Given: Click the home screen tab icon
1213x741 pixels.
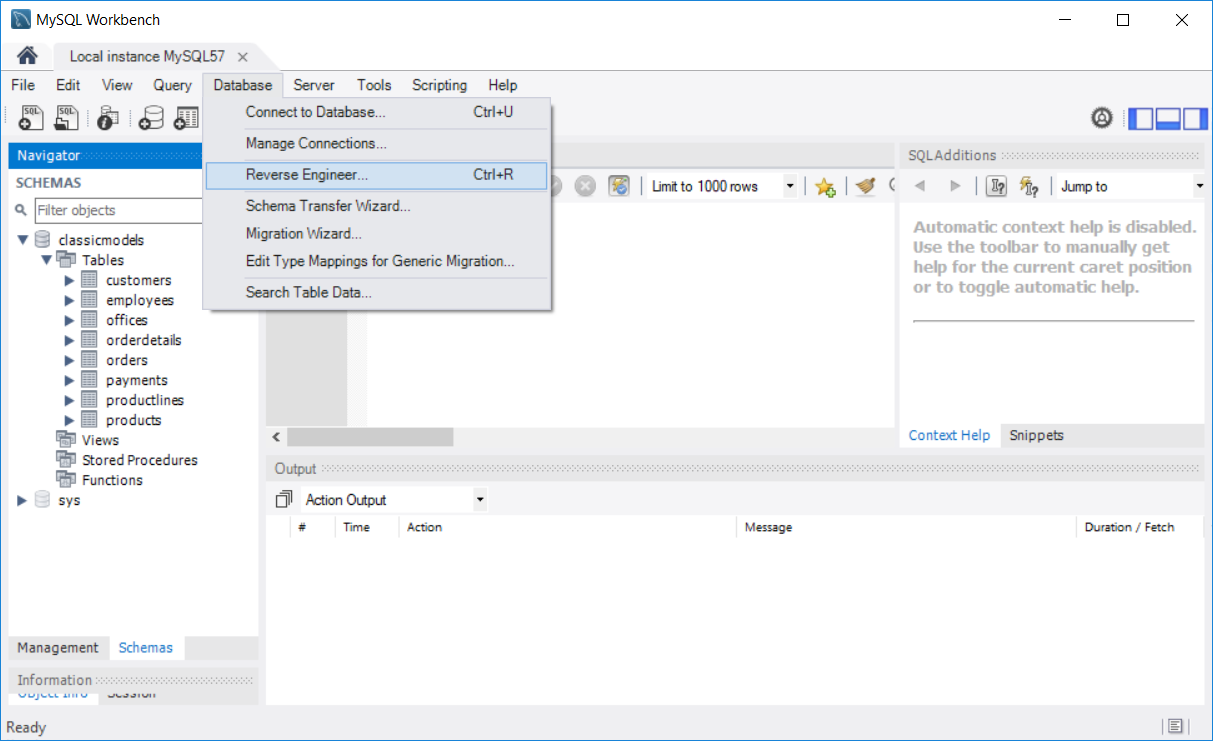Looking at the screenshot, I should (x=28, y=56).
